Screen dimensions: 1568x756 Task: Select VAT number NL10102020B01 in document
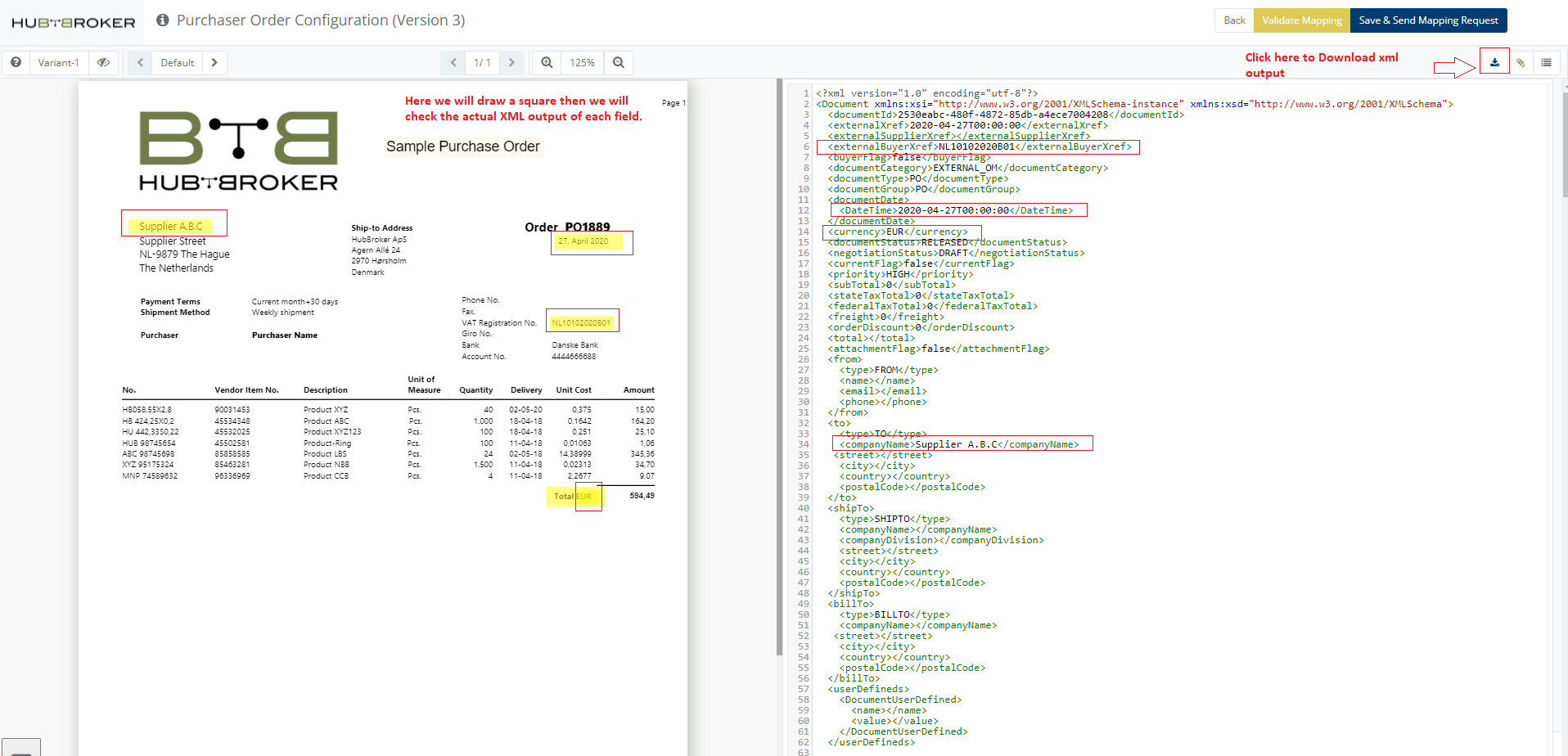pos(581,322)
